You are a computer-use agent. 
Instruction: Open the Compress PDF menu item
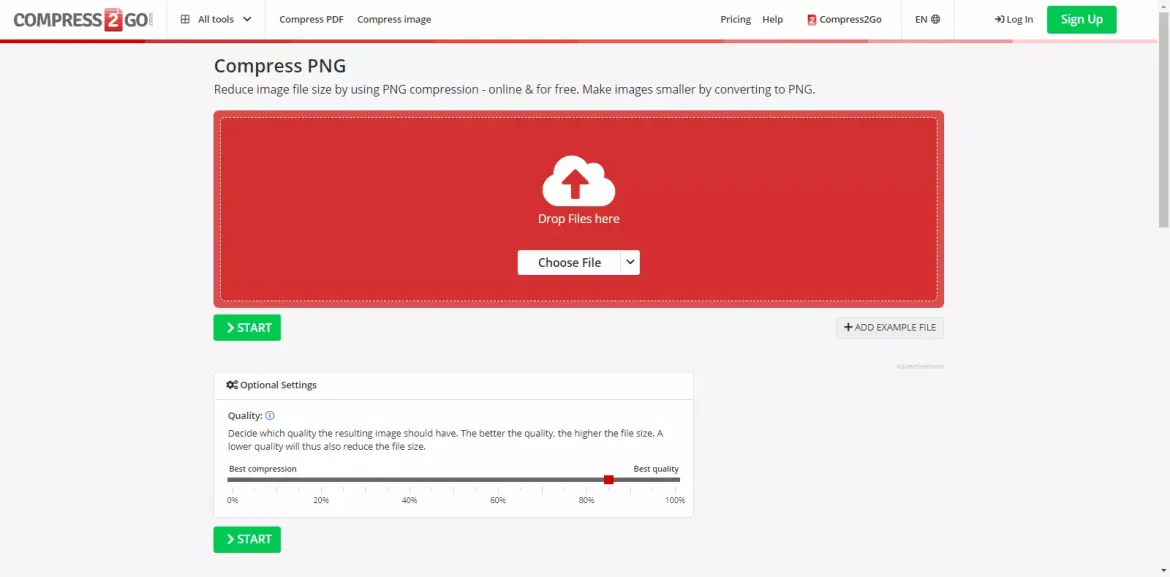pos(311,20)
